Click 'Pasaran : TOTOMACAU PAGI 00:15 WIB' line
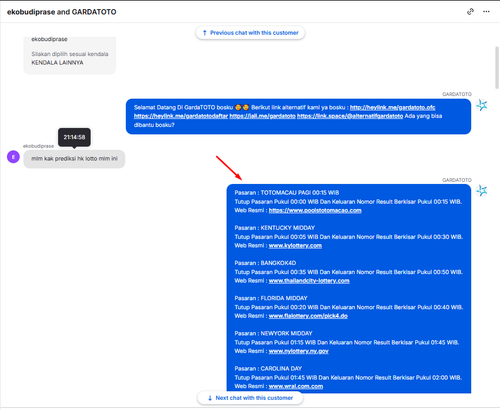 [287, 193]
